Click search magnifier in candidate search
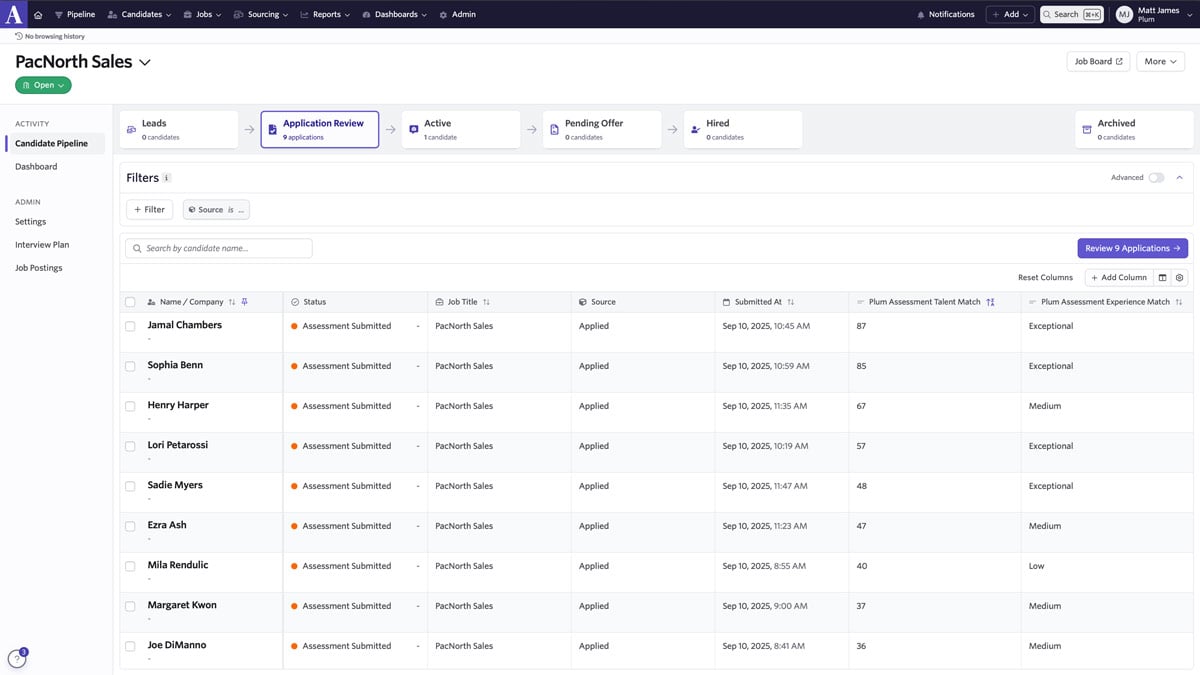The width and height of the screenshot is (1200, 675). [x=137, y=248]
